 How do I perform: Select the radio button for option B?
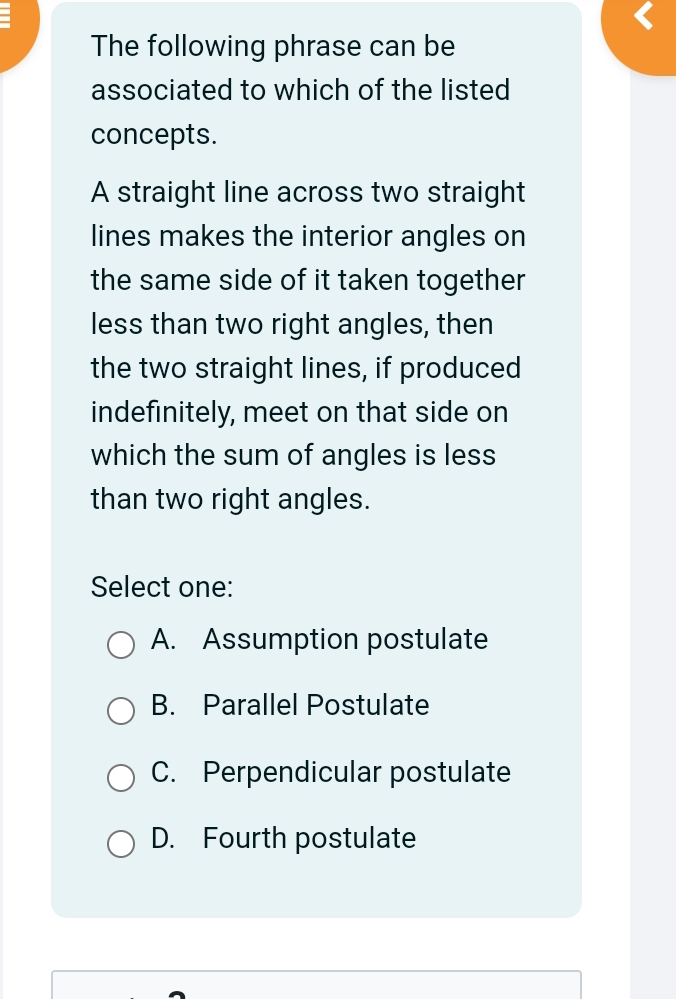point(121,711)
